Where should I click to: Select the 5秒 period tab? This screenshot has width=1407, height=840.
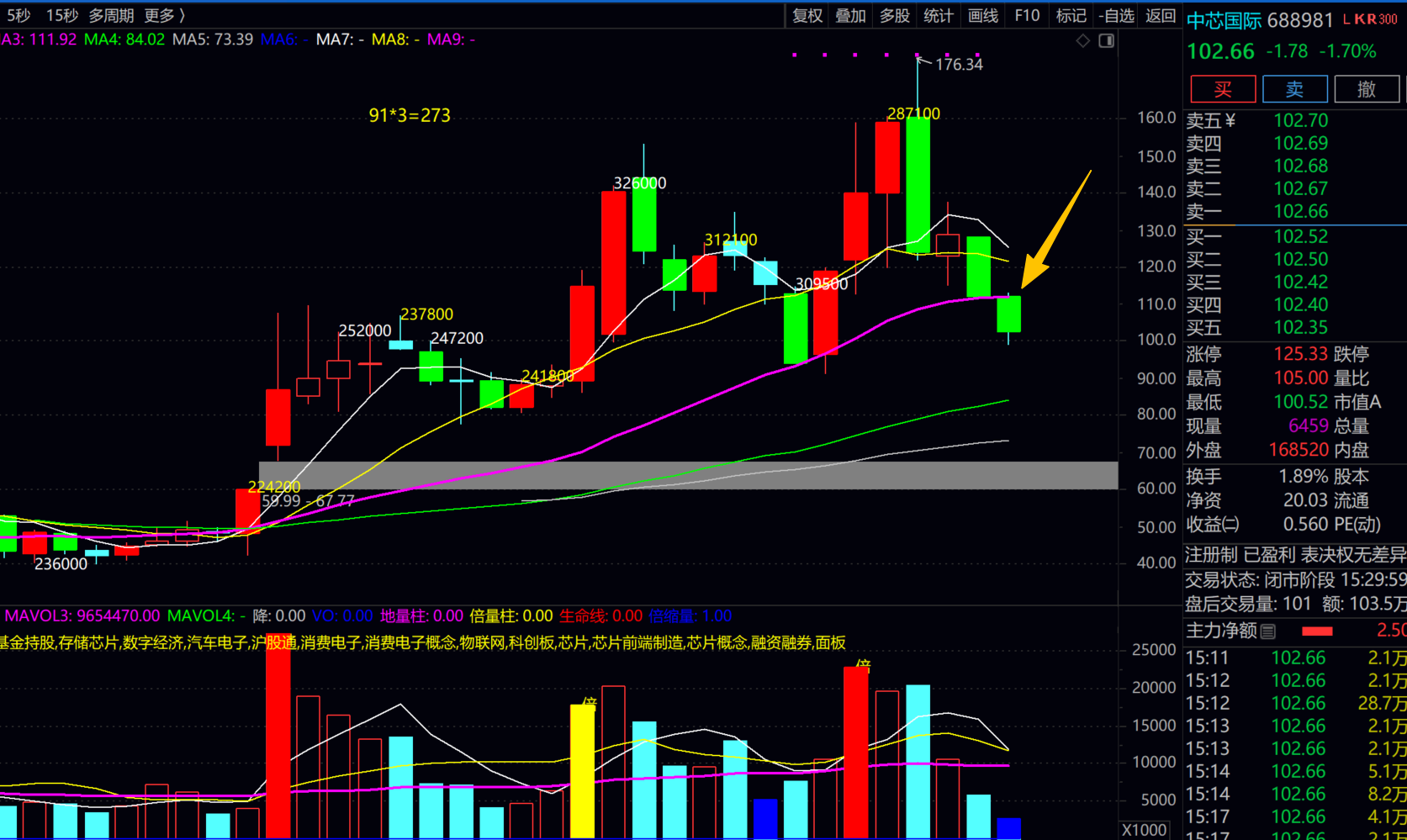point(19,15)
